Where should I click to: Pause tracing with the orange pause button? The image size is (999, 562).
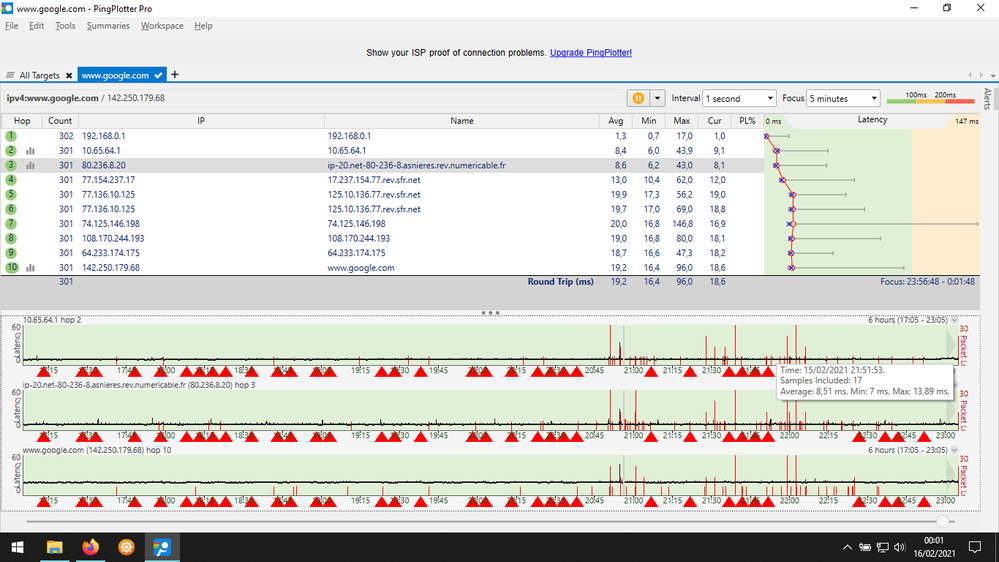tap(638, 98)
